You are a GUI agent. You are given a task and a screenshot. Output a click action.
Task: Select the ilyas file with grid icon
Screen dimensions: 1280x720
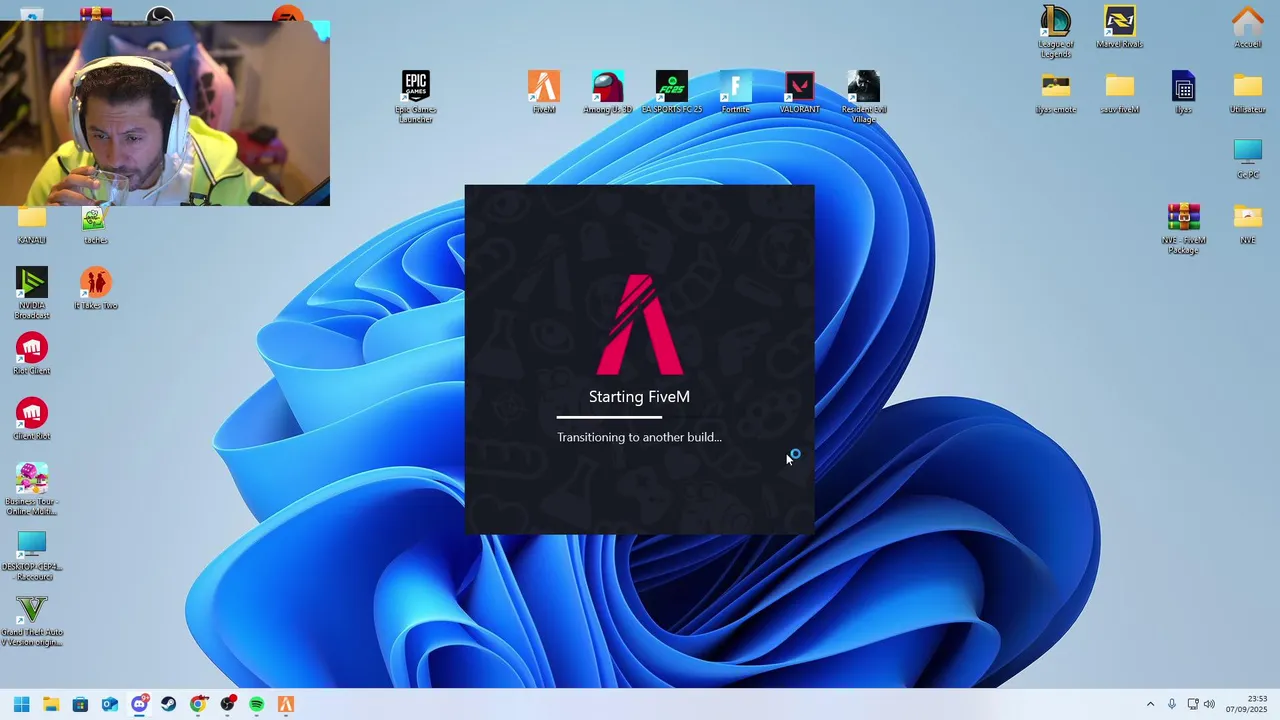click(x=1183, y=92)
